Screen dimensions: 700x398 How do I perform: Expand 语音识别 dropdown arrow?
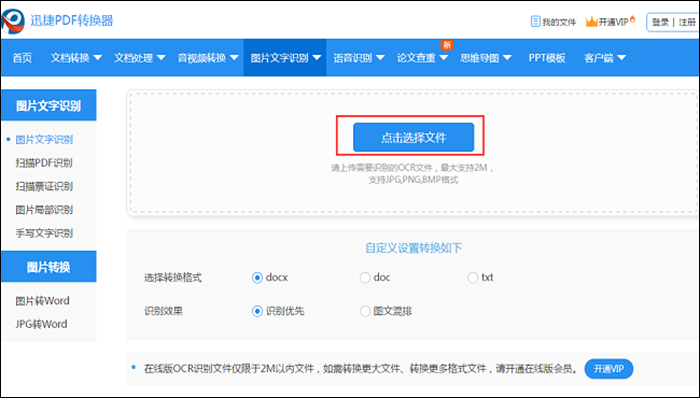click(380, 58)
